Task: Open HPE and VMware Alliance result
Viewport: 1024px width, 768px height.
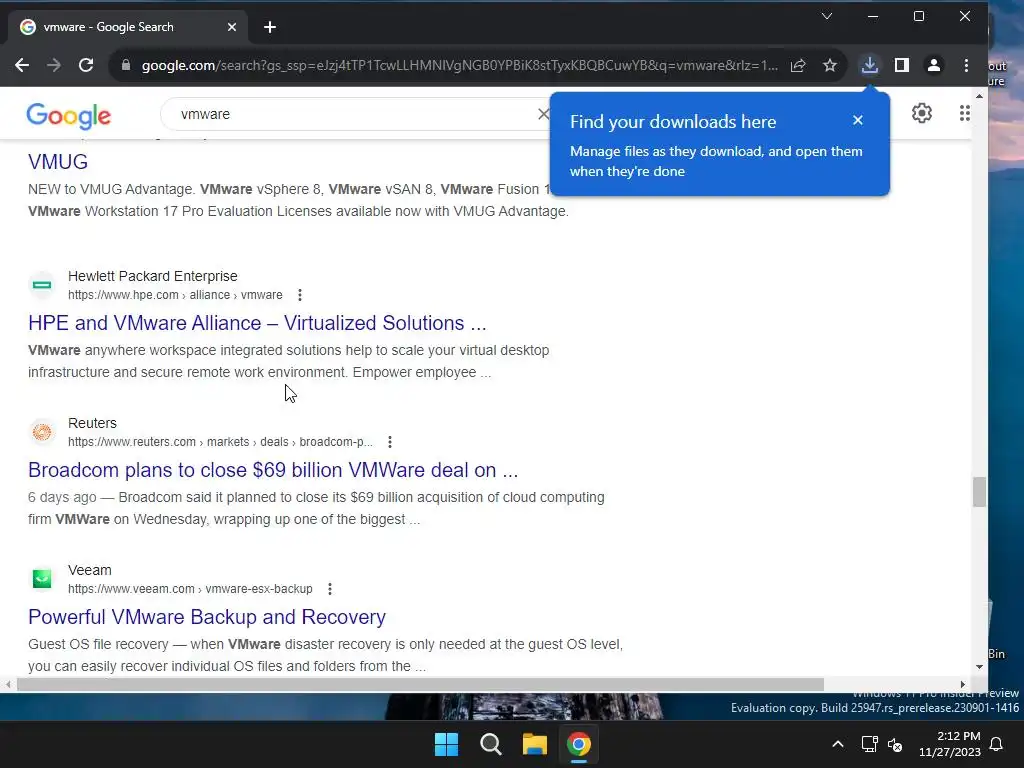Action: 257,323
